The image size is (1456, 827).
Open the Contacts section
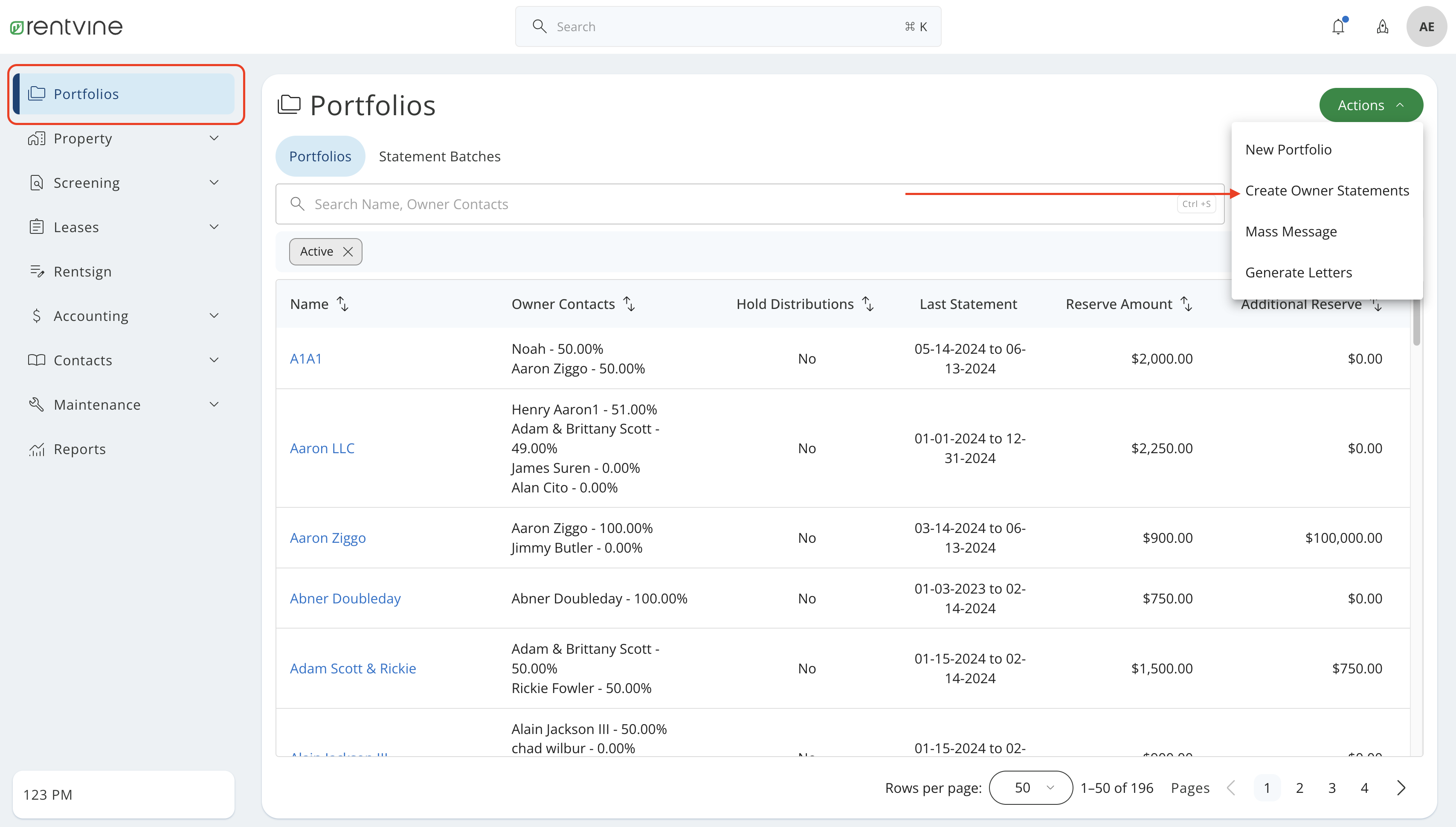pos(83,360)
